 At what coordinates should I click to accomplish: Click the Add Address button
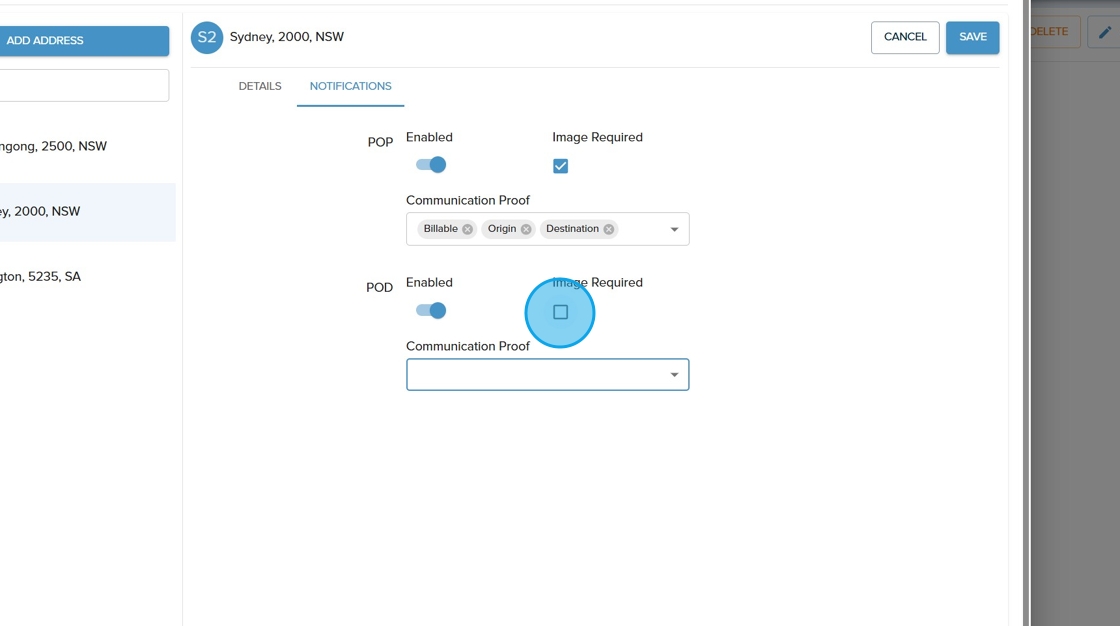pos(80,41)
